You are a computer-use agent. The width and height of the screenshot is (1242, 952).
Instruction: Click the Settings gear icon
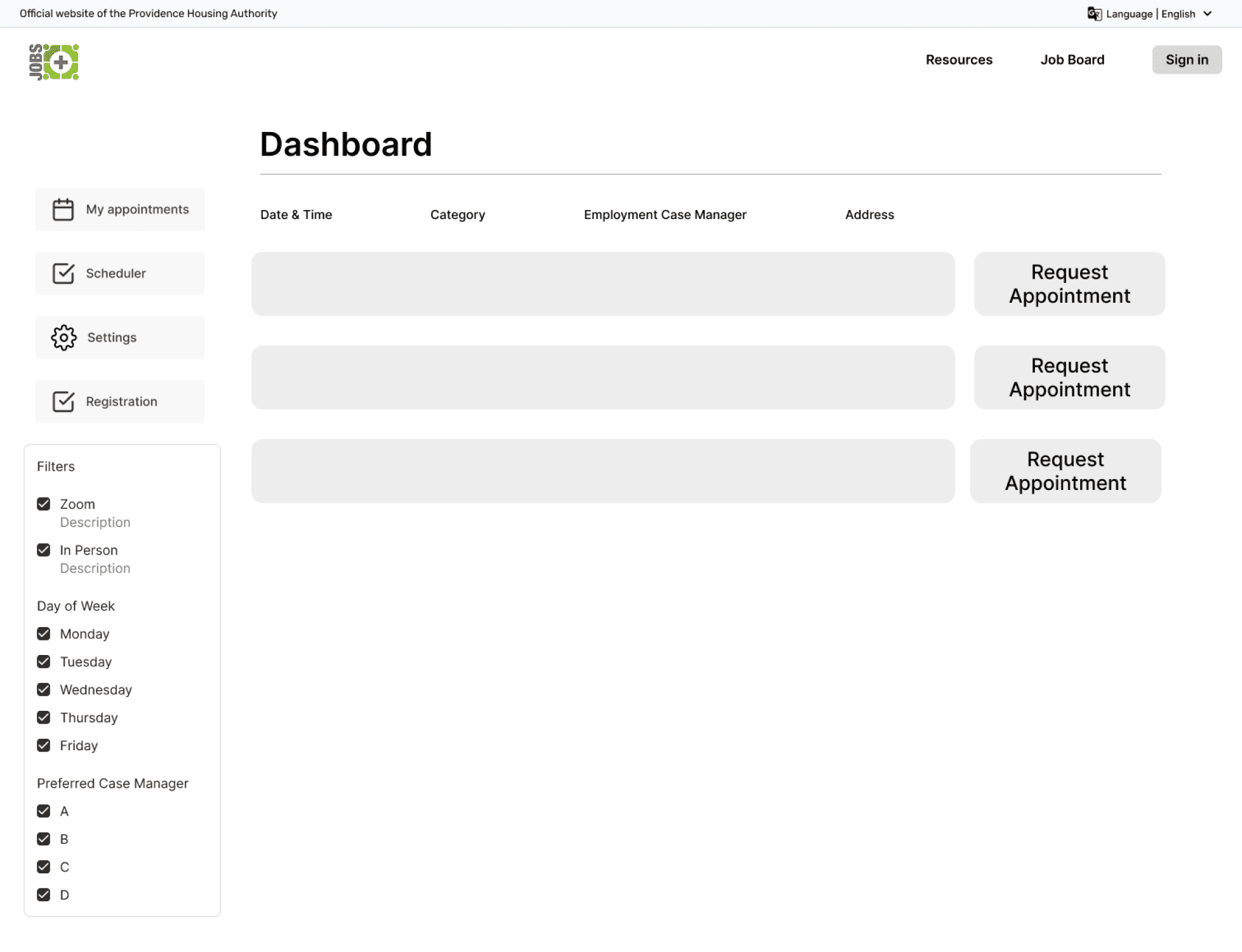tap(63, 338)
